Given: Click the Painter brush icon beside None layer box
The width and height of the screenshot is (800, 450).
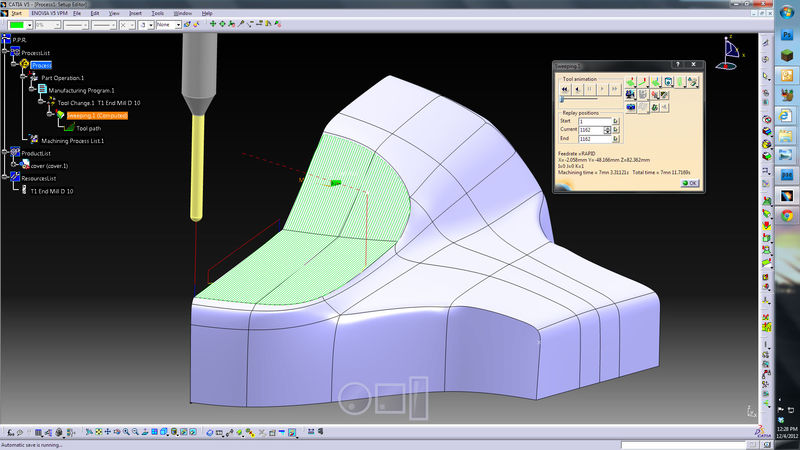Looking at the screenshot, I should [x=187, y=24].
